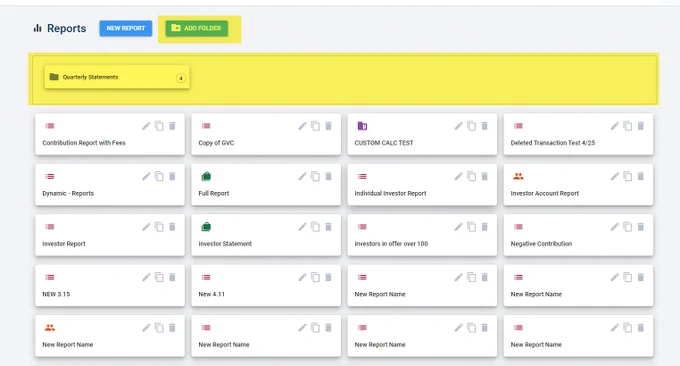Duplicate the New 4.11 report
Screen dimensions: 680x366
315,277
